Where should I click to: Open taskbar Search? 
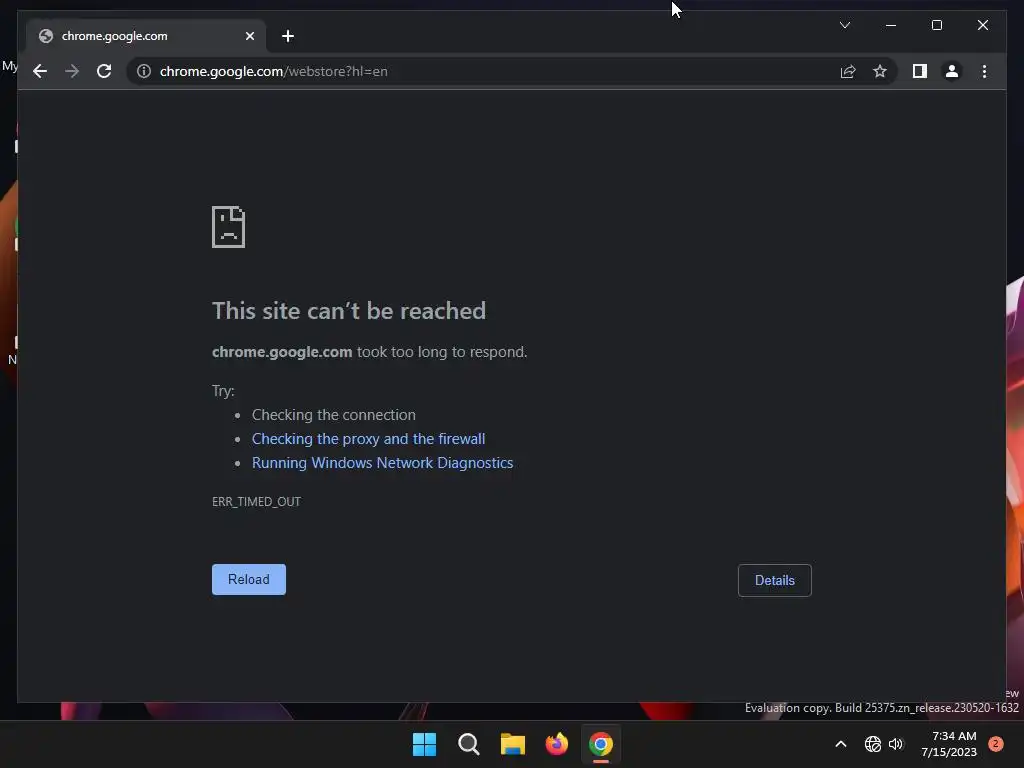[x=468, y=744]
